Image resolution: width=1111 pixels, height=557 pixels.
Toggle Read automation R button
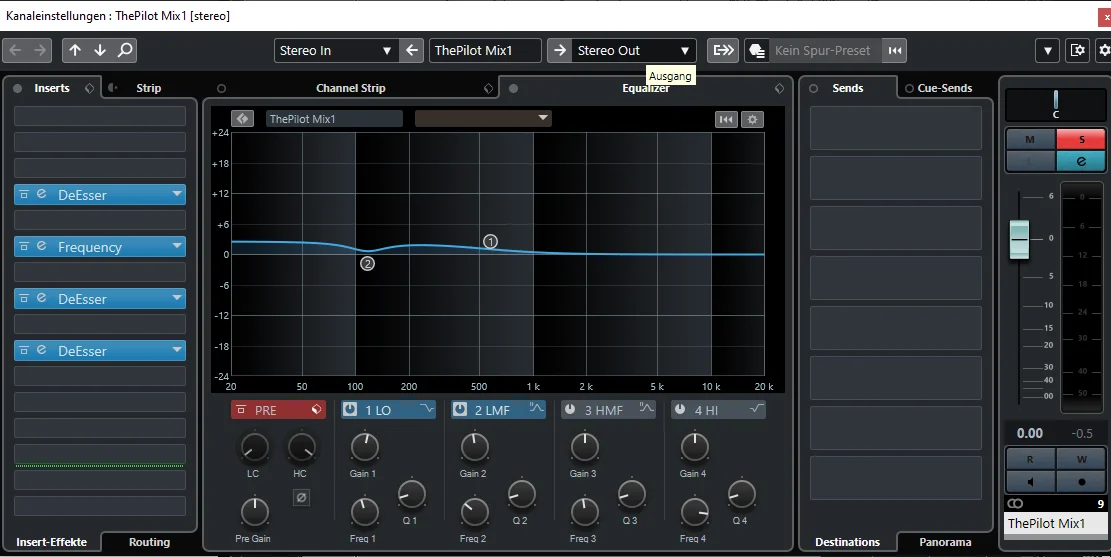tap(1031, 459)
